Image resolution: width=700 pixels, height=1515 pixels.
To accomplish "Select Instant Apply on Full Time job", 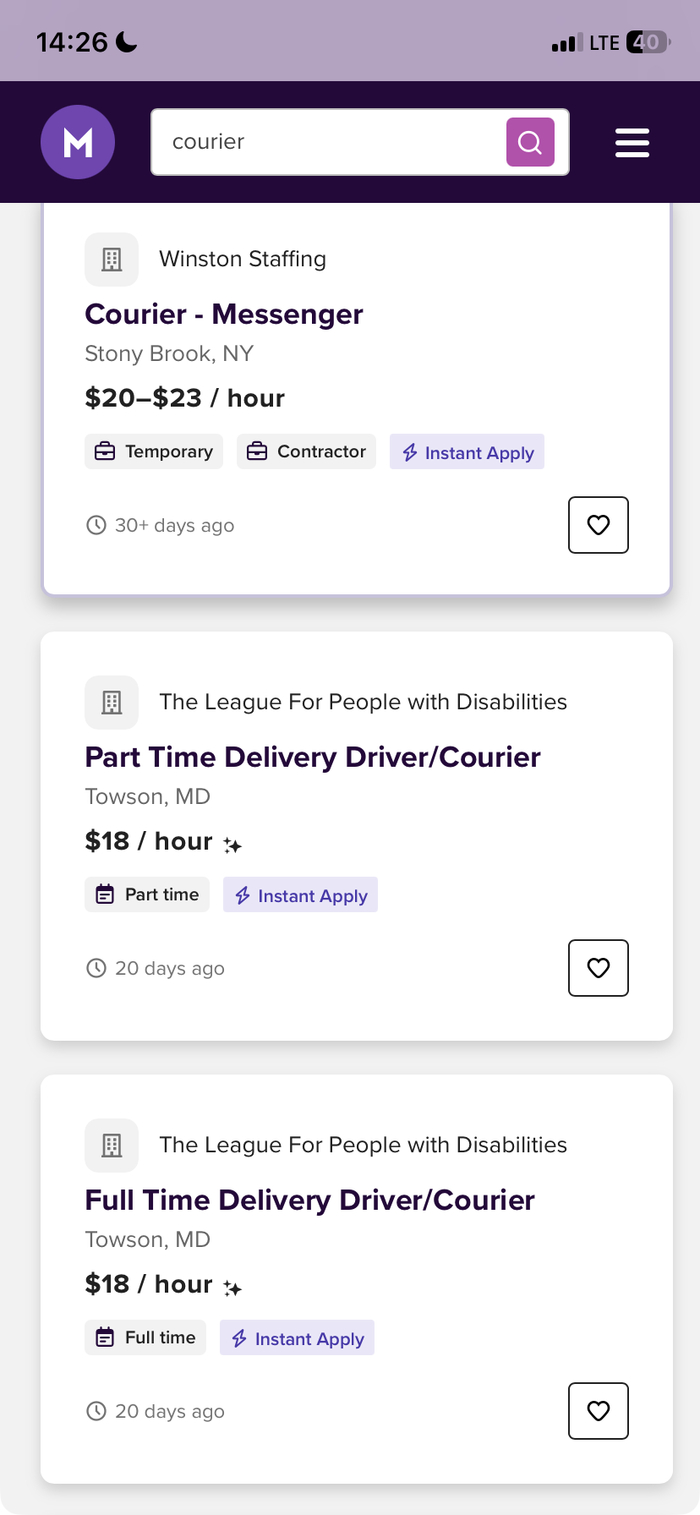I will point(297,1338).
